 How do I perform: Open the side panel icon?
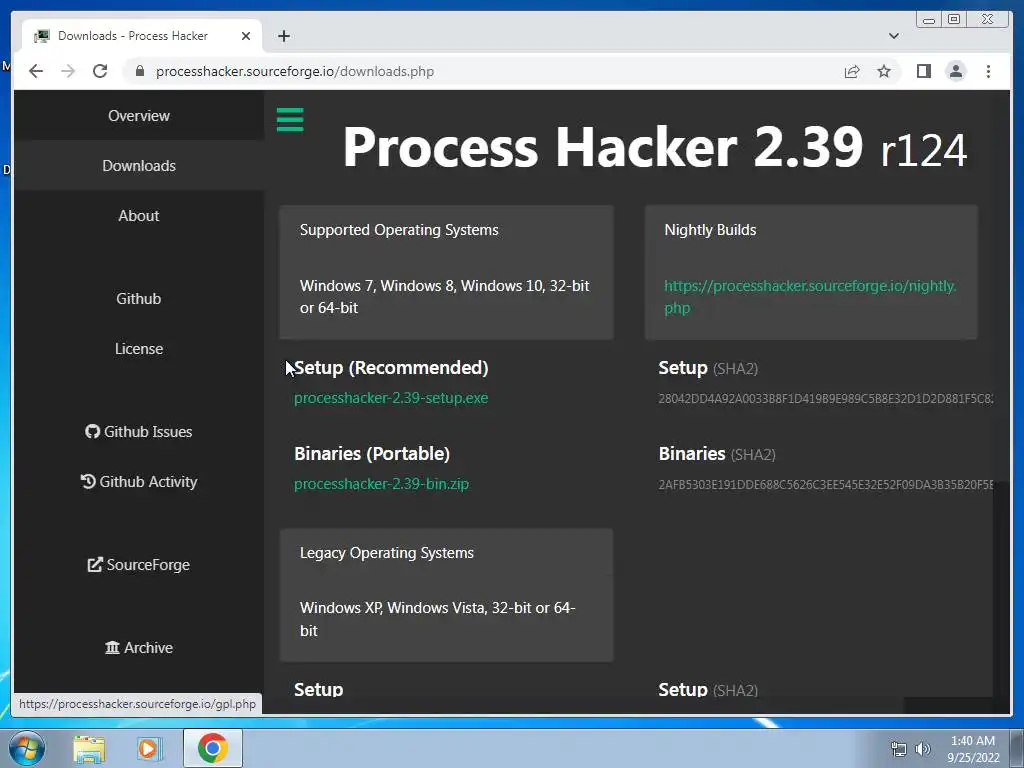(x=923, y=71)
